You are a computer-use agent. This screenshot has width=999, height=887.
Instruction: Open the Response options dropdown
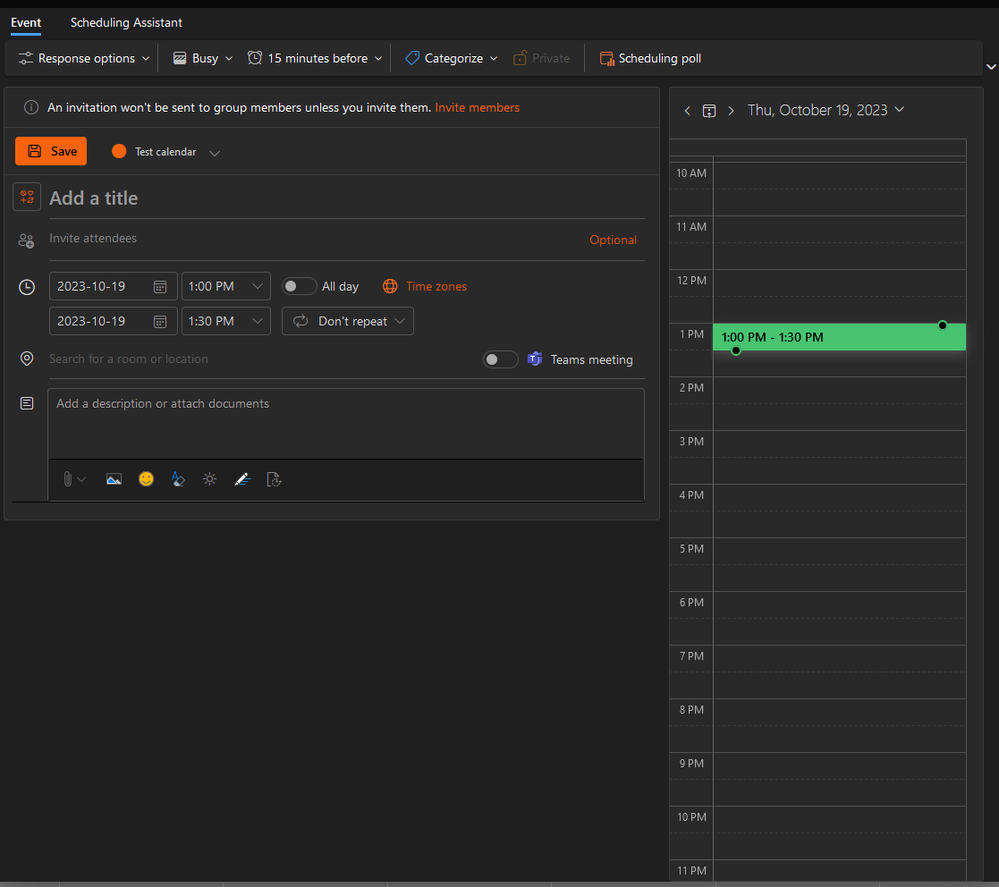84,58
